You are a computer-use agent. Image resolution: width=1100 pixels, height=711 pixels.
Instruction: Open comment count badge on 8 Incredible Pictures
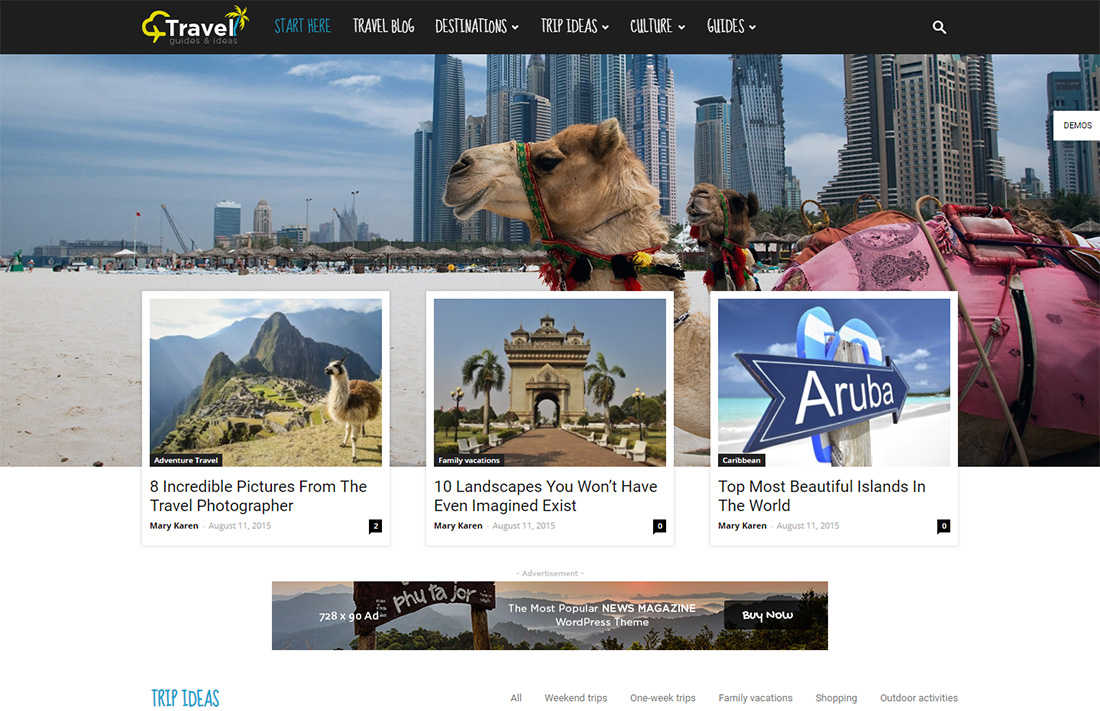coord(375,526)
